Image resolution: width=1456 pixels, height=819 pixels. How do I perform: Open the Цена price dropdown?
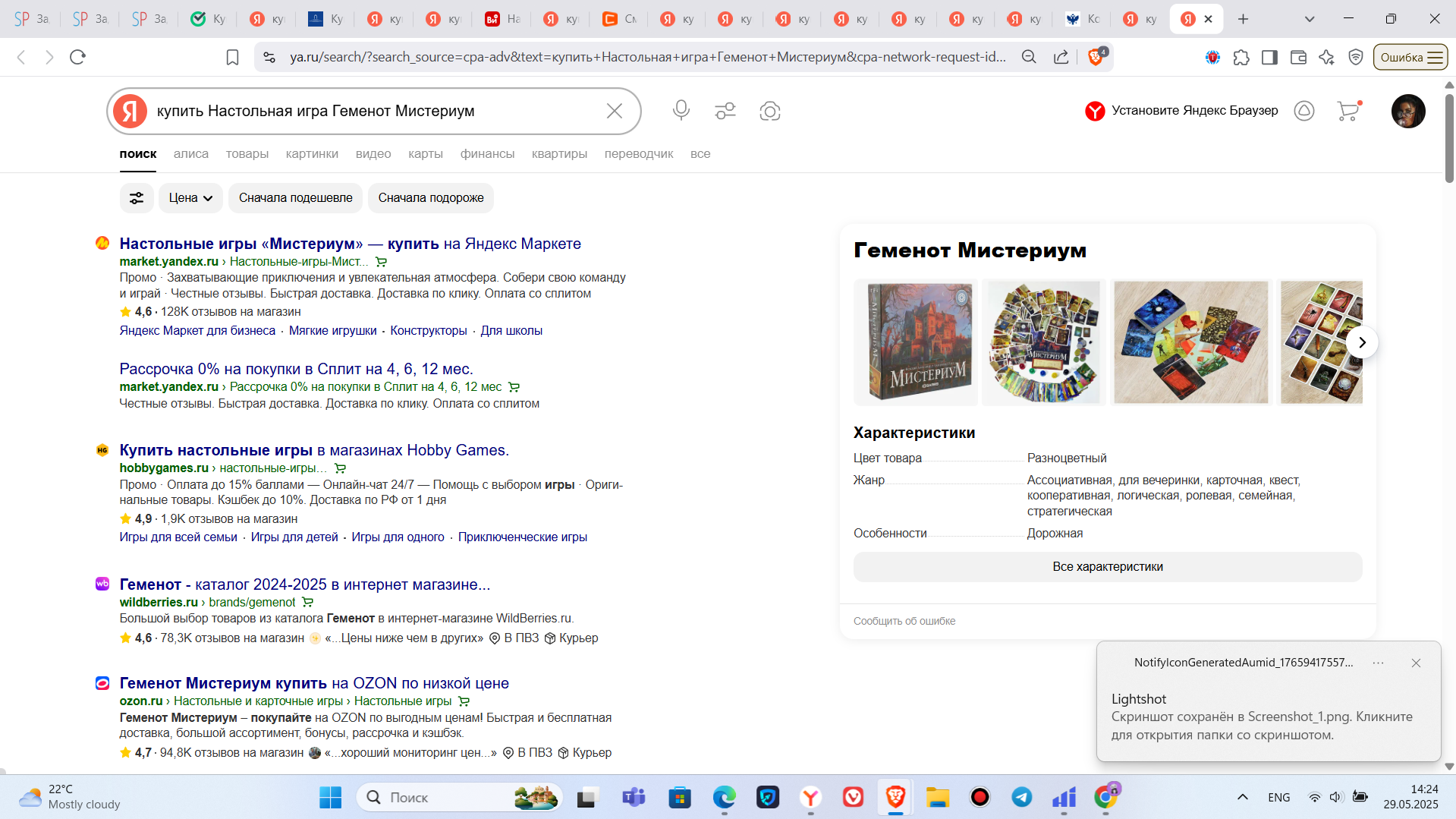pyautogui.click(x=190, y=198)
